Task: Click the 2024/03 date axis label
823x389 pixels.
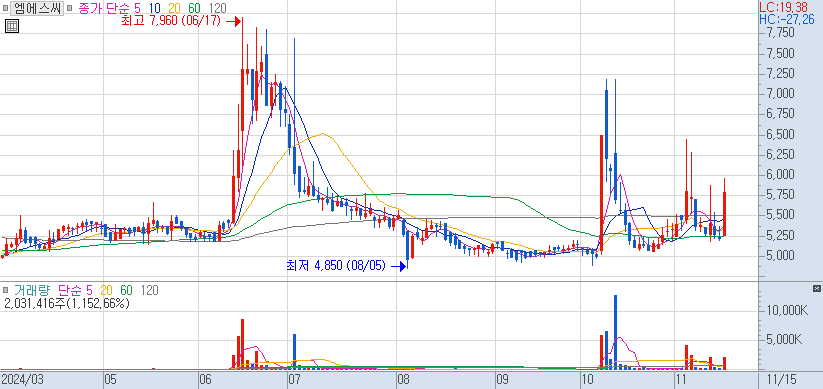Action: pos(23,380)
